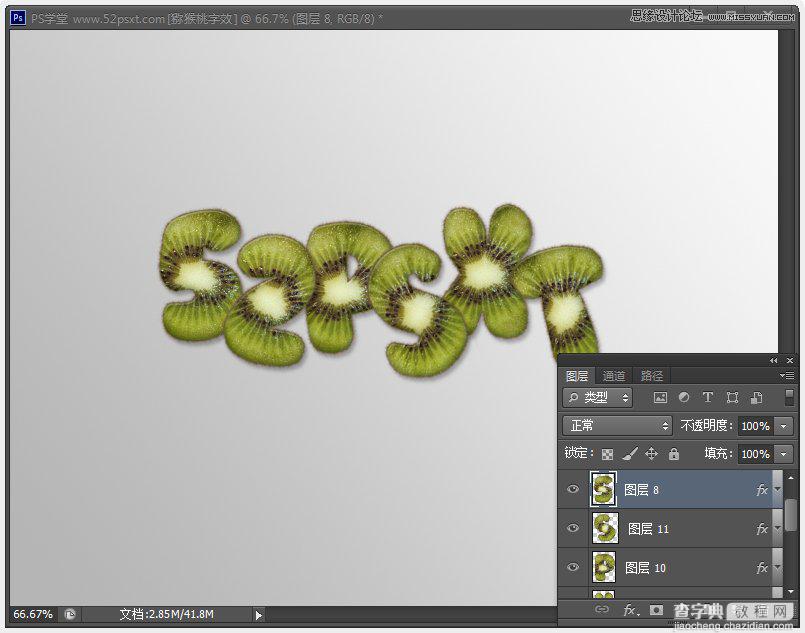
Task: Open status bar info arrow menu
Action: pyautogui.click(x=259, y=615)
